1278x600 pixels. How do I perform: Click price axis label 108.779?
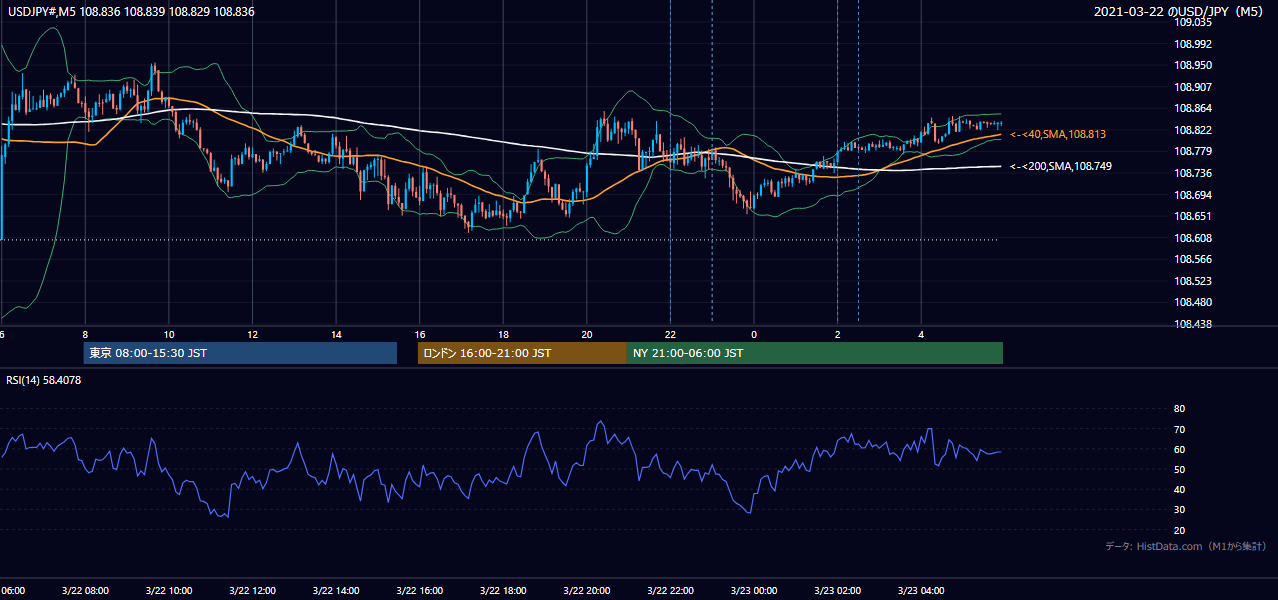tap(1195, 151)
